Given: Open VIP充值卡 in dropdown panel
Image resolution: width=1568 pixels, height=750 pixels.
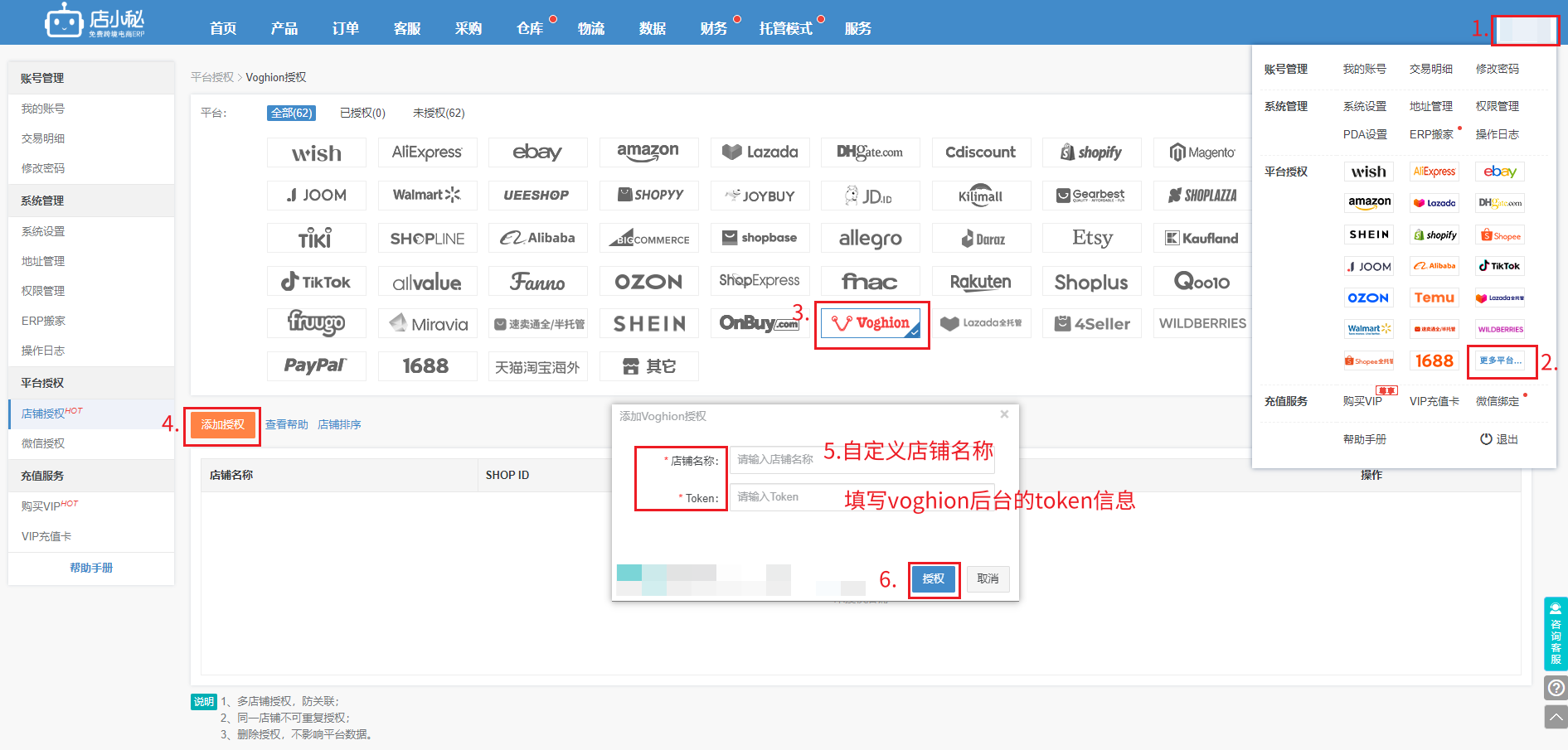Looking at the screenshot, I should (x=1435, y=401).
